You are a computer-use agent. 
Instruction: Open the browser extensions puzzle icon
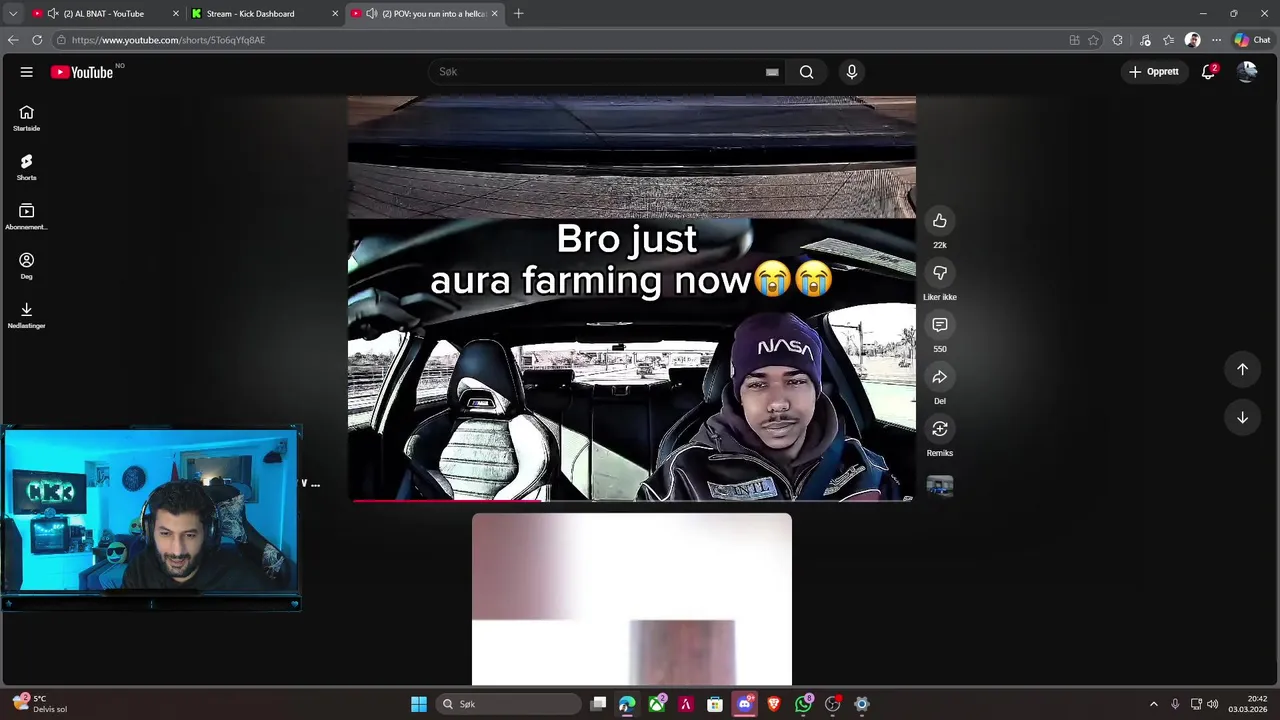pyautogui.click(x=1118, y=40)
